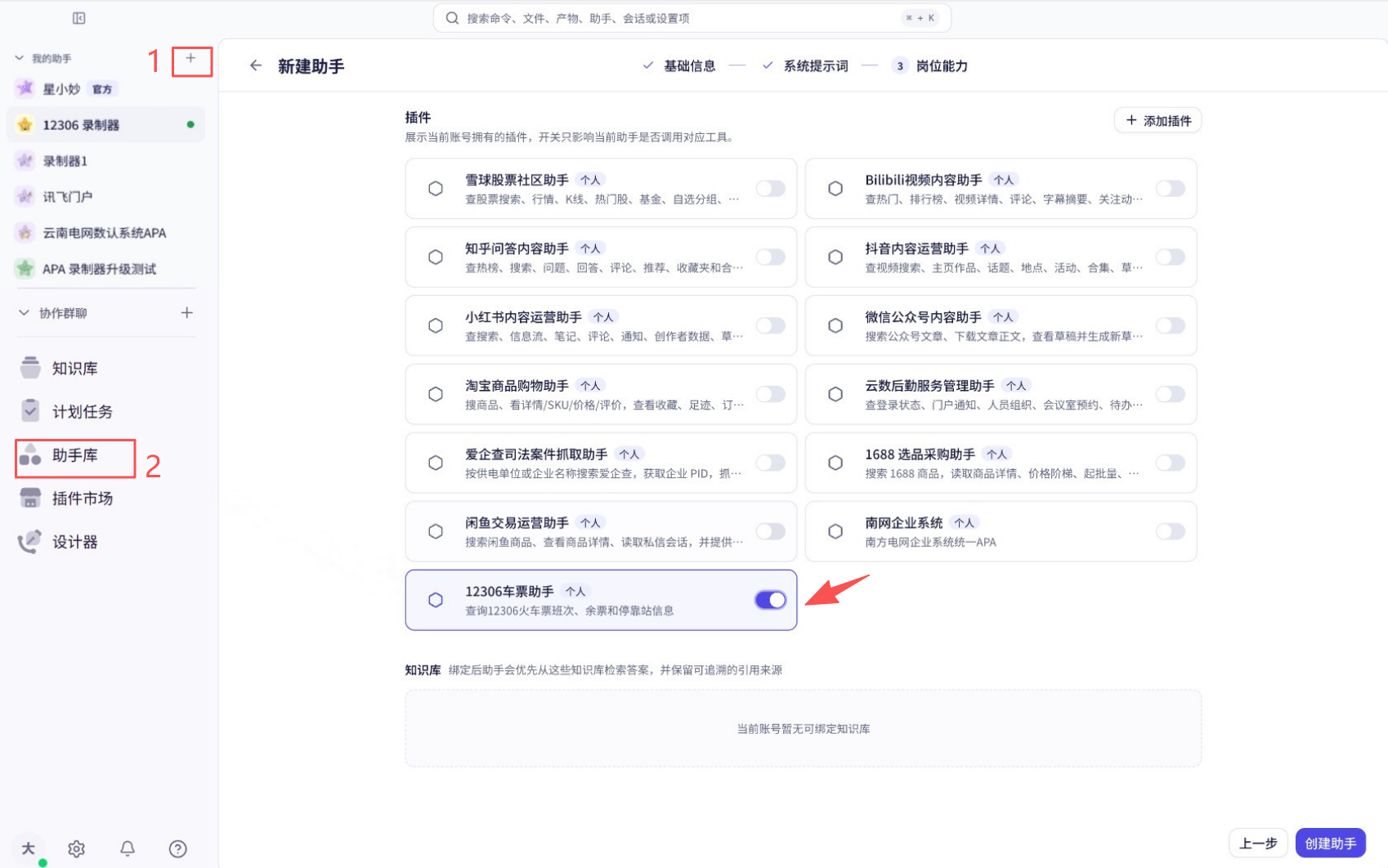The width and height of the screenshot is (1388, 868).
Task: Go to the 系统提示词 step
Action: (805, 65)
